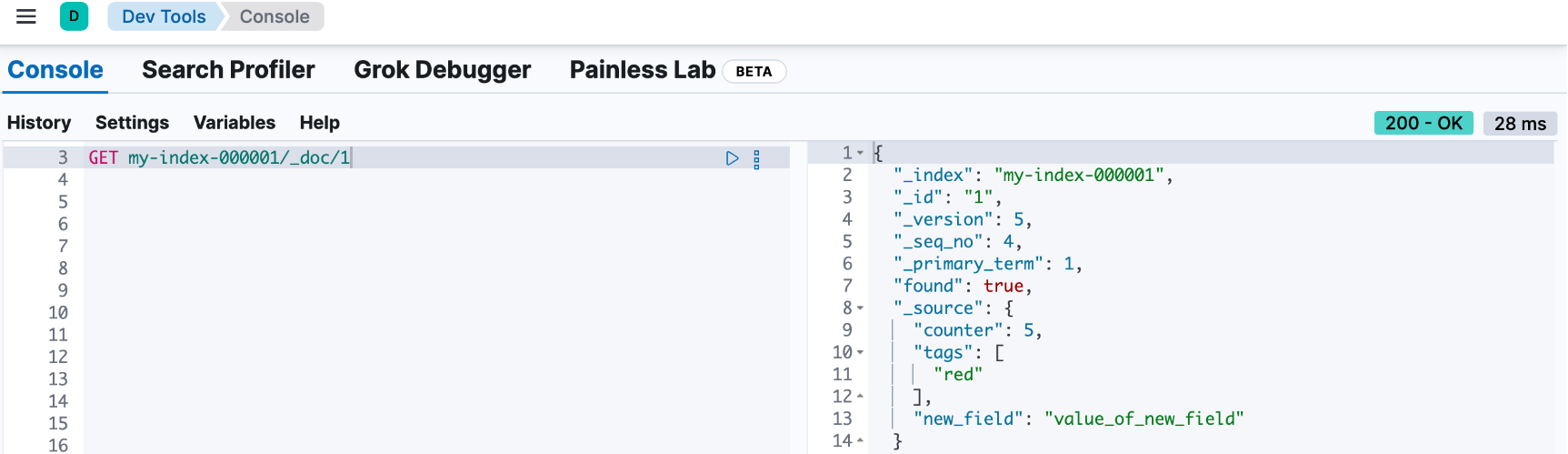The height and width of the screenshot is (454, 1568).
Task: Click the GET request line in editor
Action: pyautogui.click(x=219, y=158)
